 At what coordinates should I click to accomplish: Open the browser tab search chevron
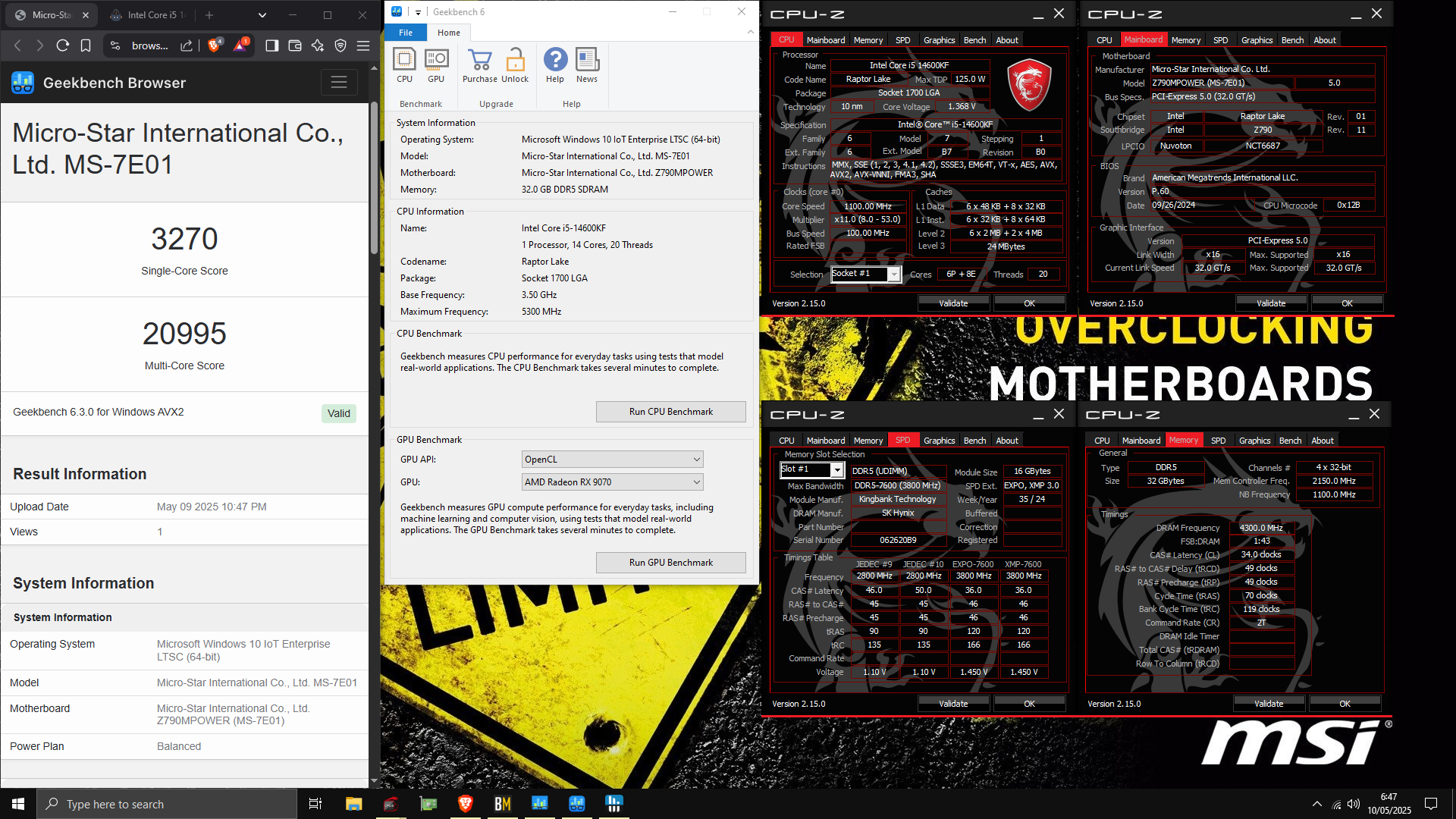262,15
